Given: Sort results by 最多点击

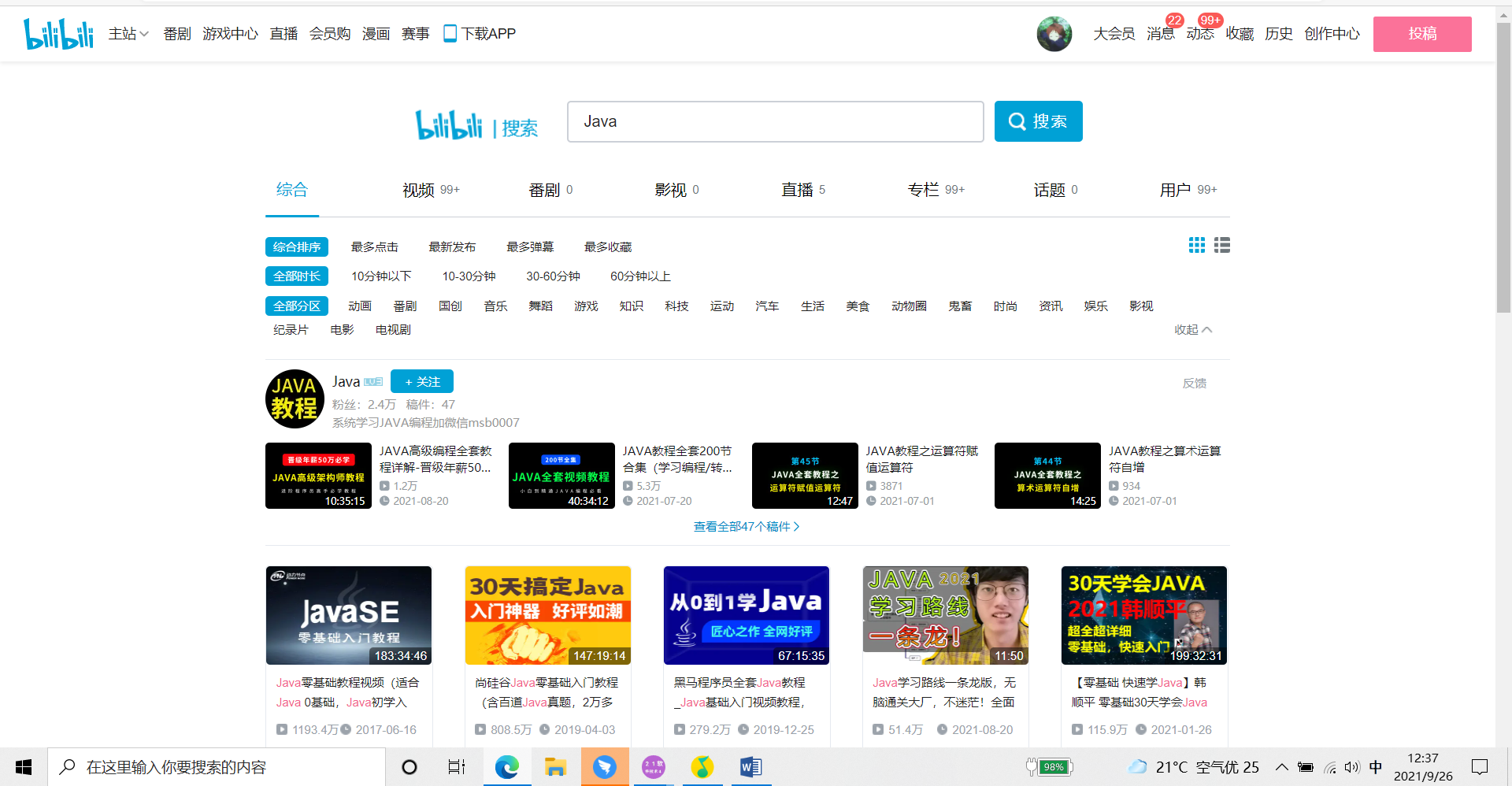Looking at the screenshot, I should click(x=375, y=247).
